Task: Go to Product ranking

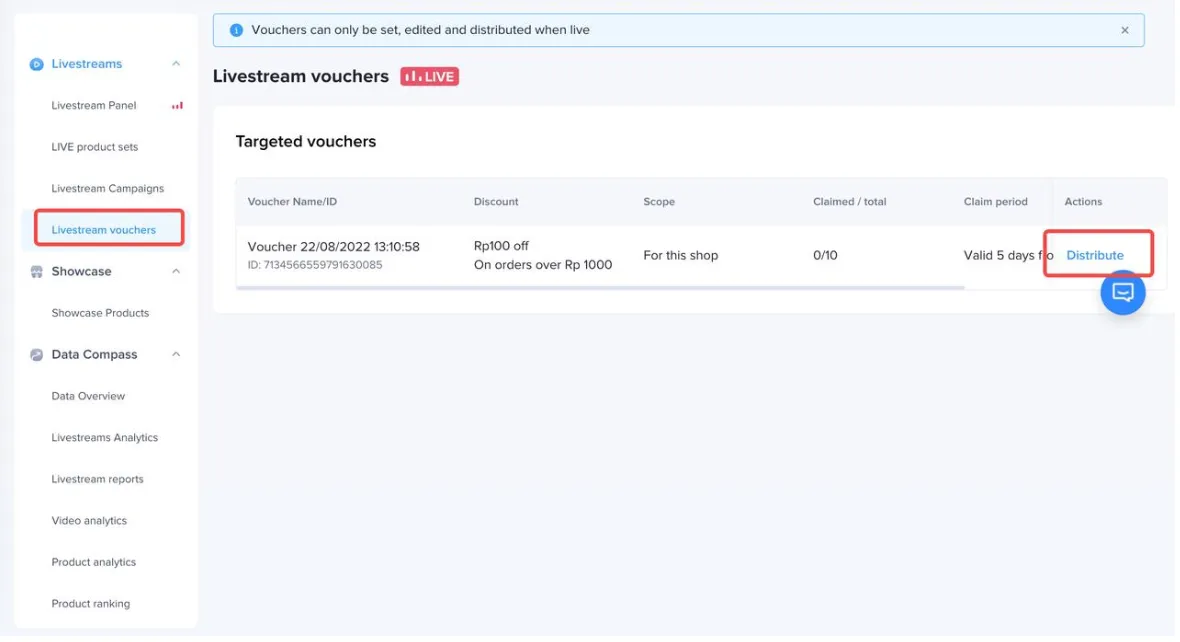Action: pyautogui.click(x=90, y=605)
